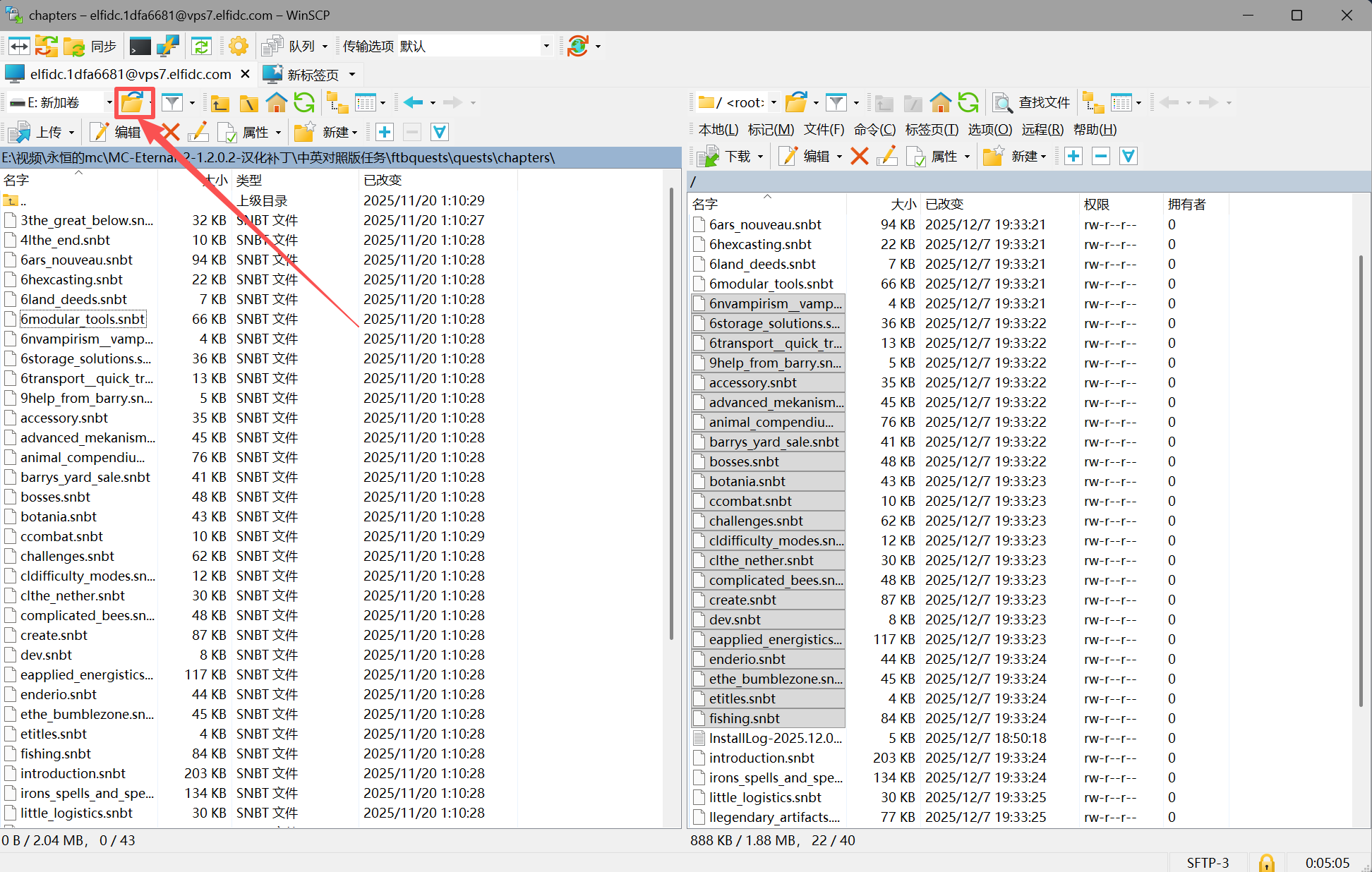Click the preferences gear icon
This screenshot has height=872, width=1372.
click(238, 47)
